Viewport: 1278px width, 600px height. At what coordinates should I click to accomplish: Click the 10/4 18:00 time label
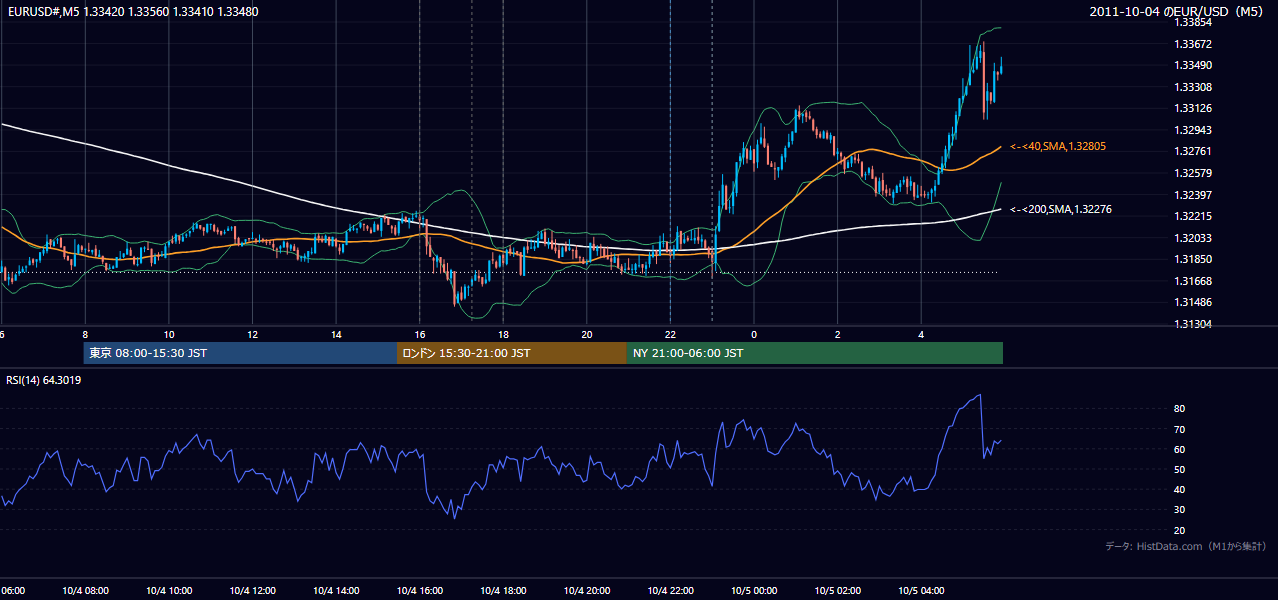click(x=503, y=591)
